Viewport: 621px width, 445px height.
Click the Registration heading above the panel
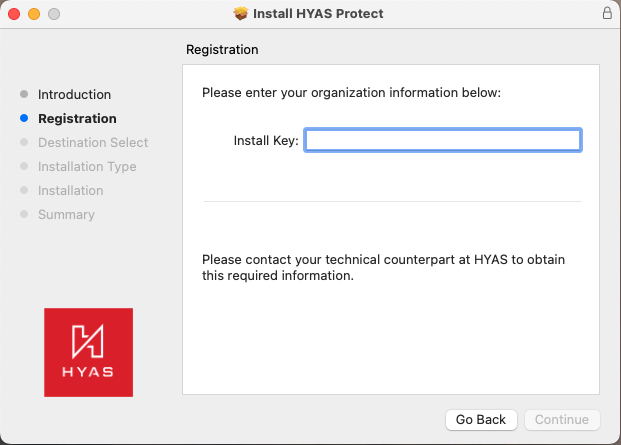222,49
